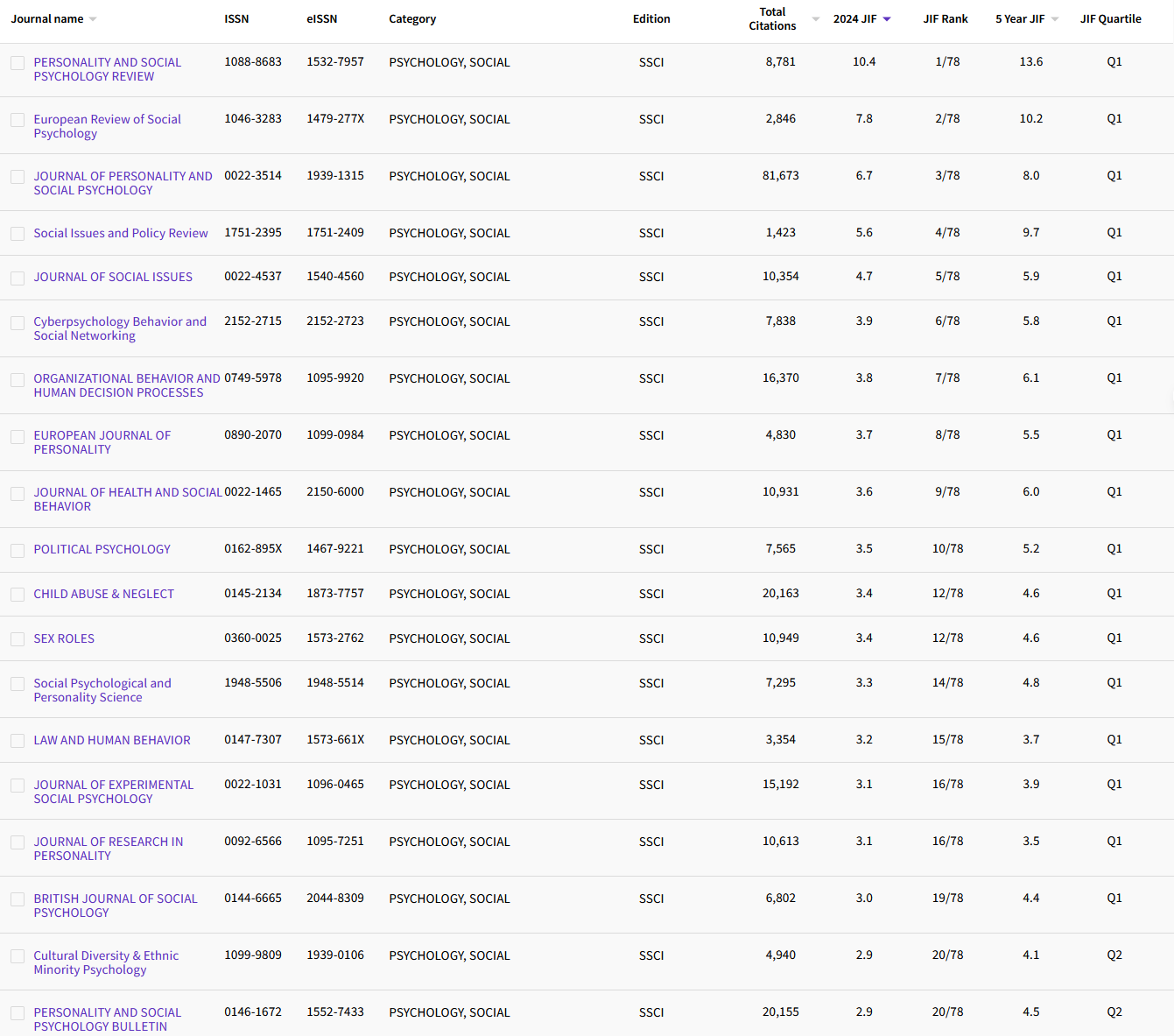Screen dimensions: 1174x1036
Task: Click the sort arrow next to Total Citations
Action: [816, 19]
